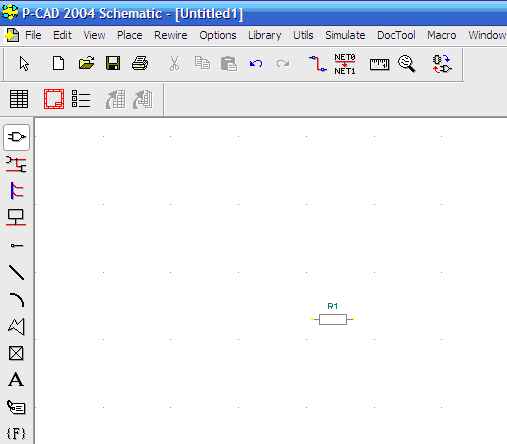Select the Place Attribute tag tool
Viewport: 507px width, 444px height.
click(16, 407)
